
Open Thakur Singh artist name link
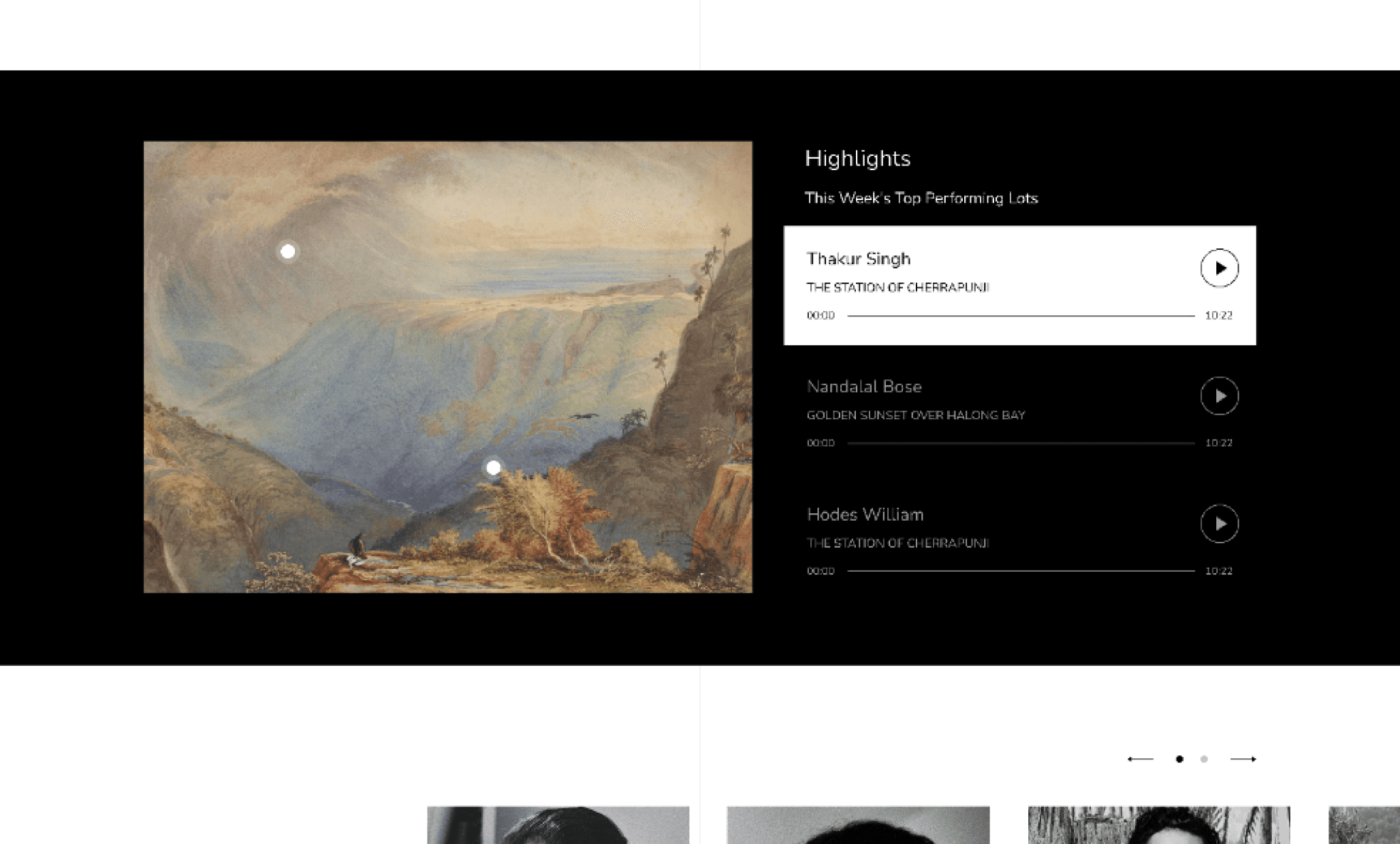(x=859, y=259)
